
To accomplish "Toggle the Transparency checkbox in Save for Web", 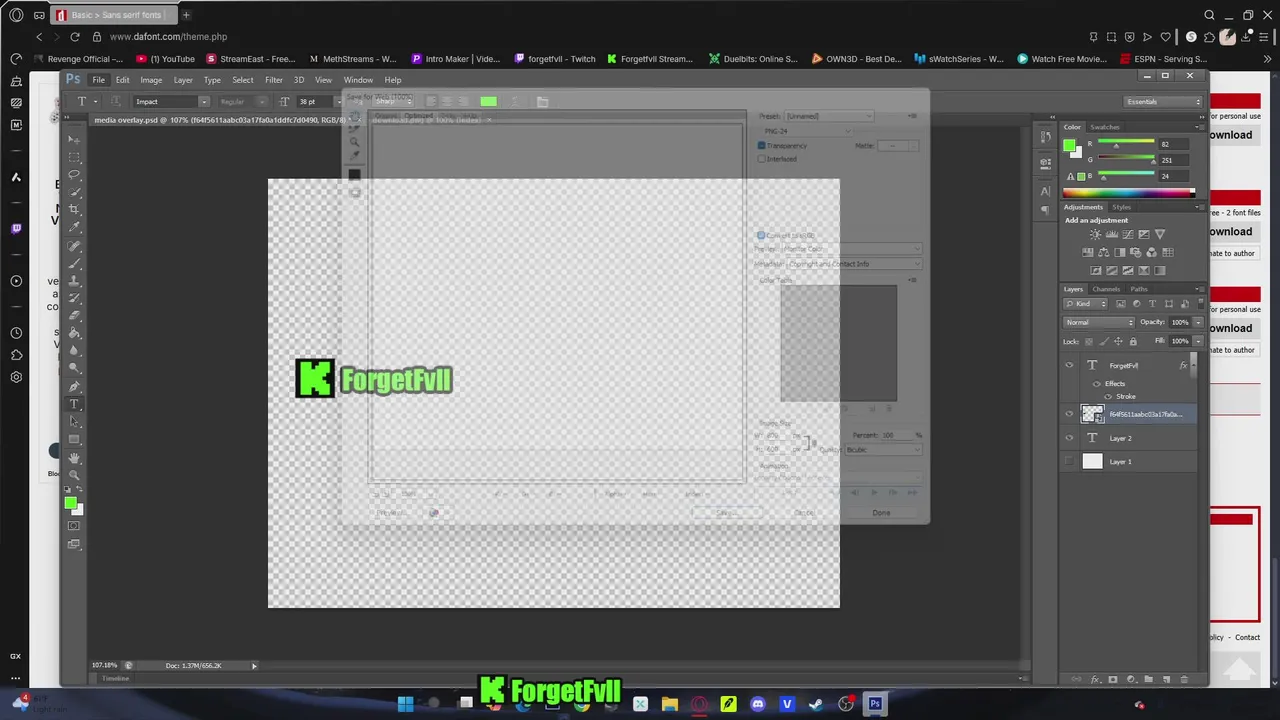I will [x=761, y=146].
